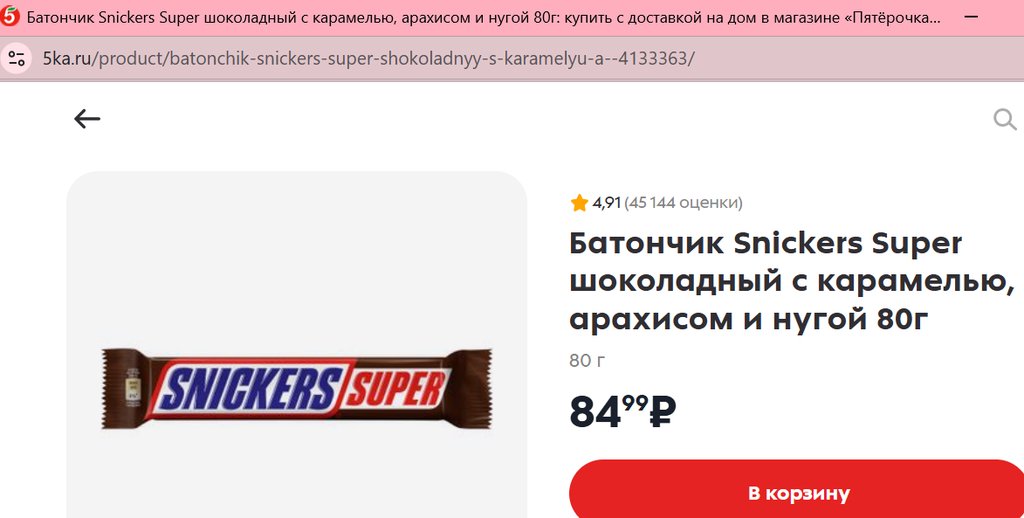Click the ruble currency symbol by price
Image resolution: width=1024 pixels, height=518 pixels.
click(x=662, y=412)
